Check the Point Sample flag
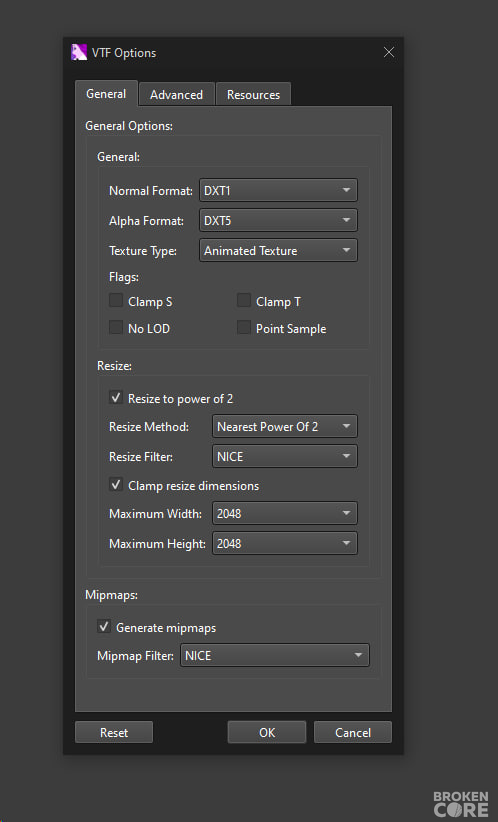The width and height of the screenshot is (498, 822). click(244, 328)
